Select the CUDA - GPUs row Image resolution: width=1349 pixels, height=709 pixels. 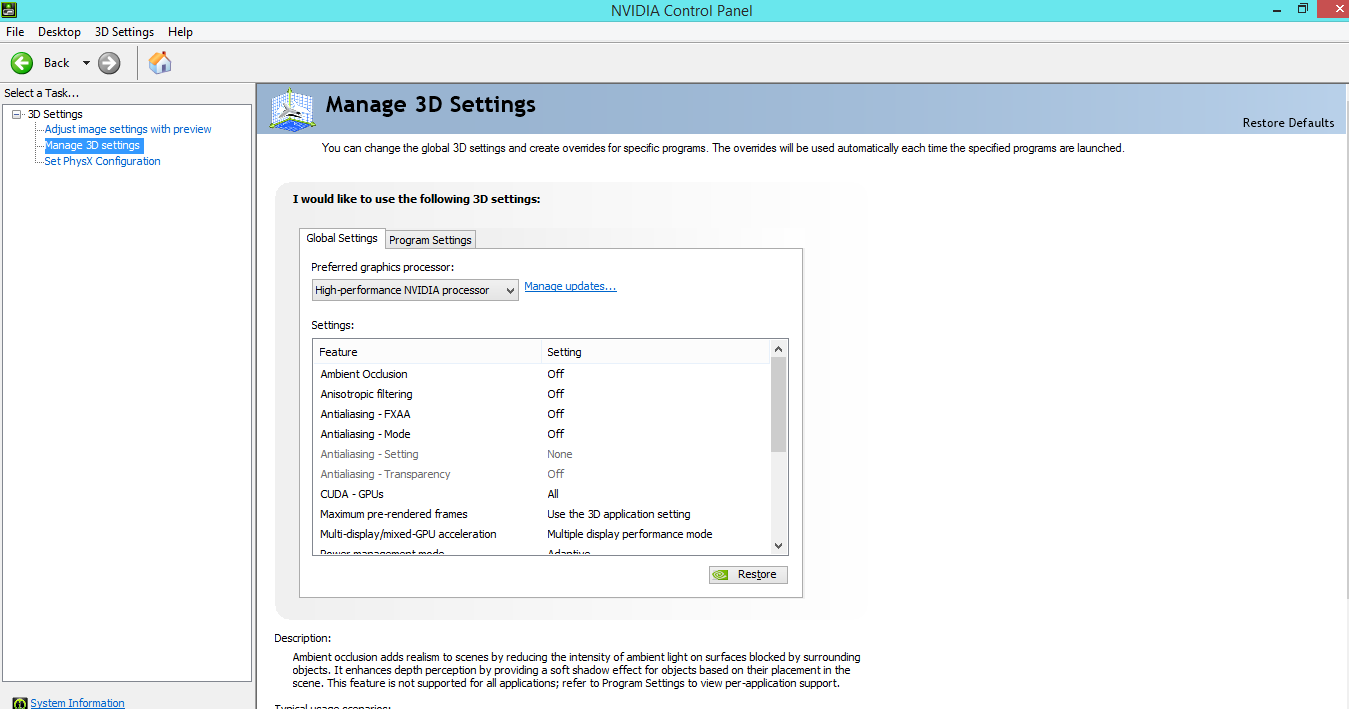click(x=541, y=494)
